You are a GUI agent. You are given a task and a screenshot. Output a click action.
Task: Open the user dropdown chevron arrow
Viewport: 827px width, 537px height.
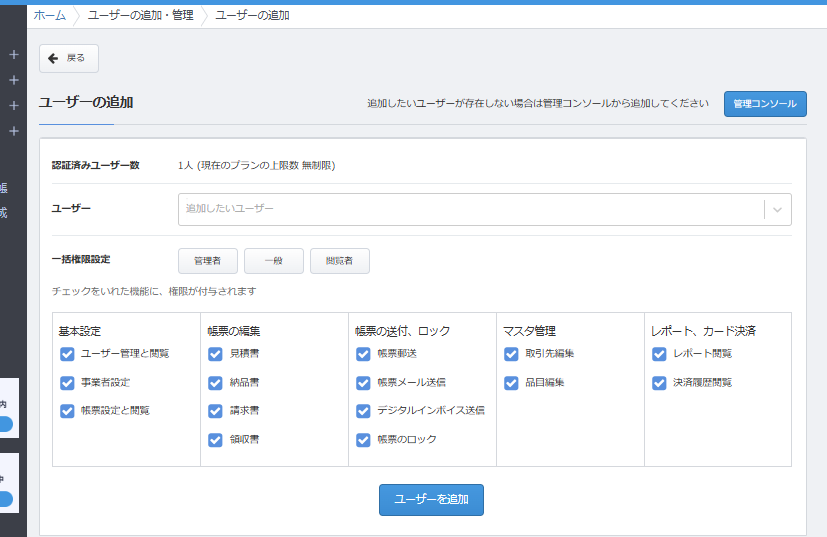pos(778,209)
